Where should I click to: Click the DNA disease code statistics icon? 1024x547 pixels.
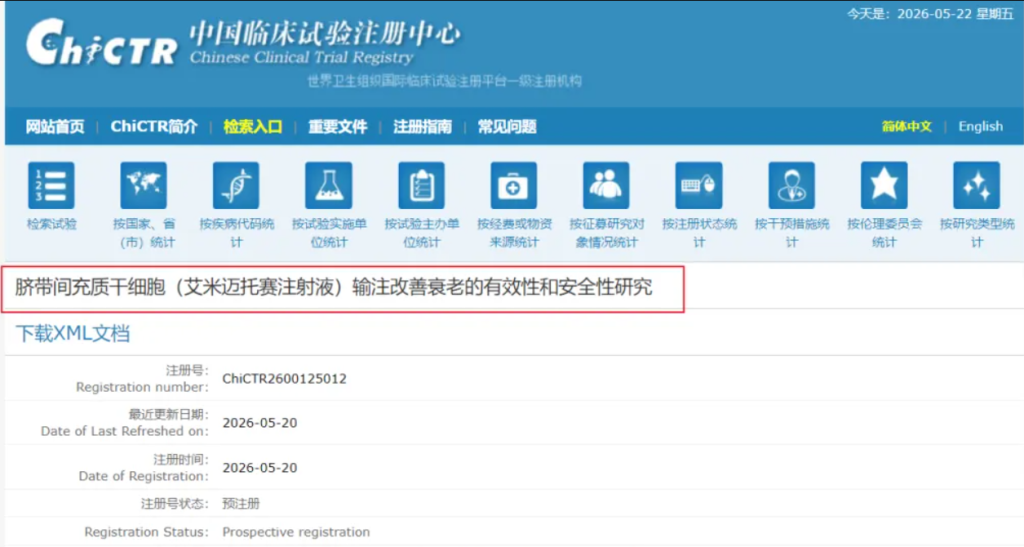[x=236, y=185]
